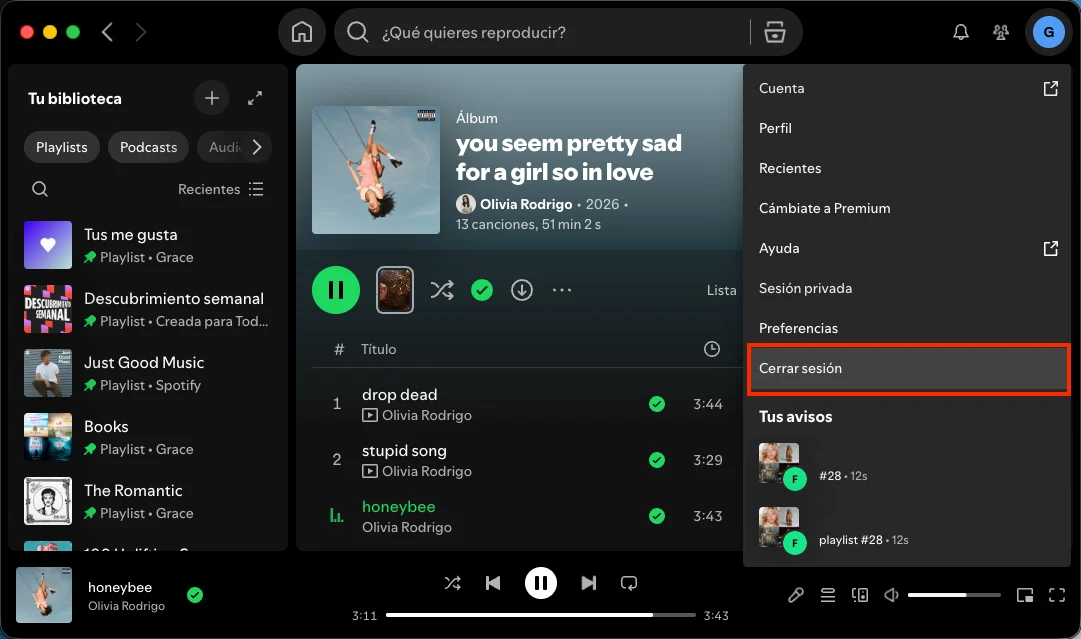Adjust the volume slider
The height and width of the screenshot is (639, 1081).
954,595
